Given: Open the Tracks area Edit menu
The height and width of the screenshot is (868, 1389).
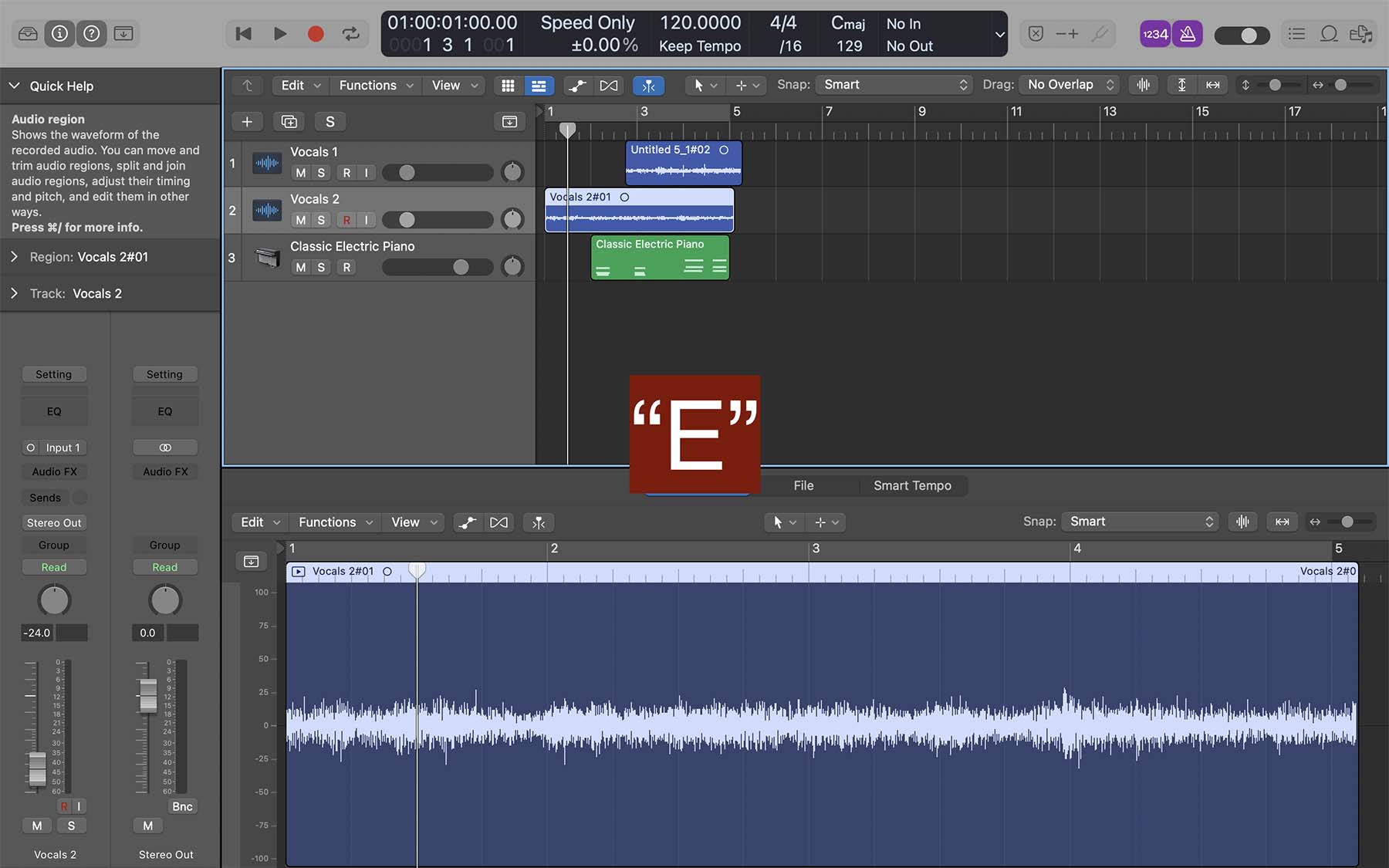Looking at the screenshot, I should coord(300,85).
